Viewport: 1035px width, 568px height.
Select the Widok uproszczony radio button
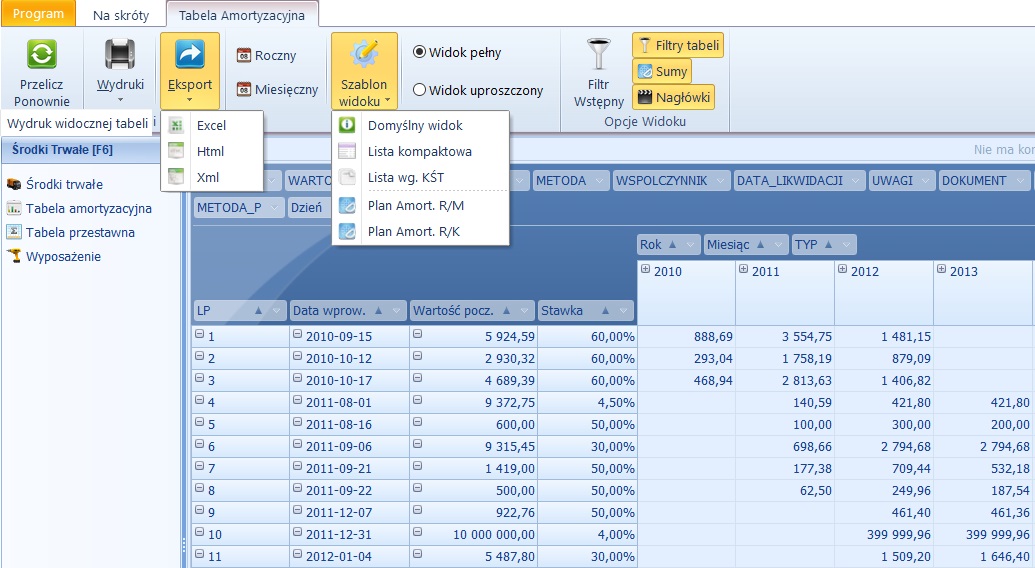(419, 90)
